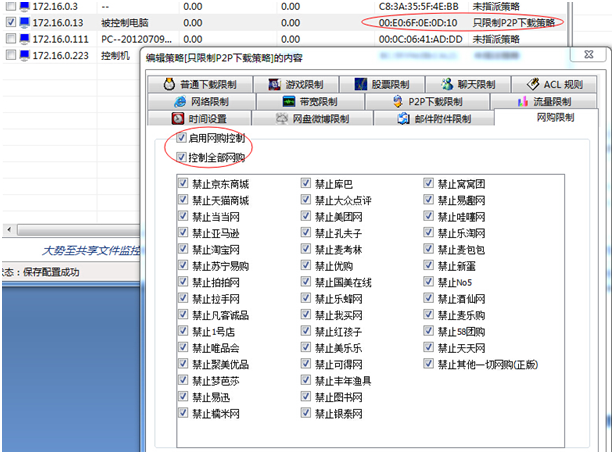Screen dimensions: 614x454
Task: Click 大势至共享文件监控 link
Action: (x=91, y=250)
